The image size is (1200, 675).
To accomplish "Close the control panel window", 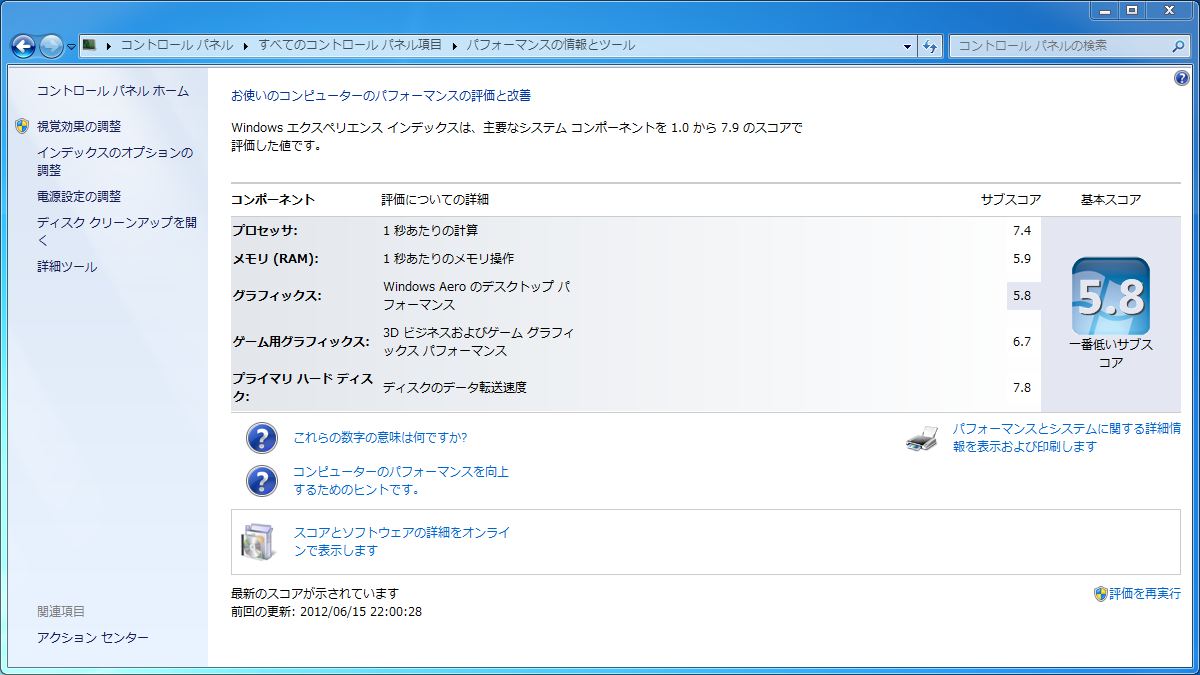I will pyautogui.click(x=1168, y=10).
